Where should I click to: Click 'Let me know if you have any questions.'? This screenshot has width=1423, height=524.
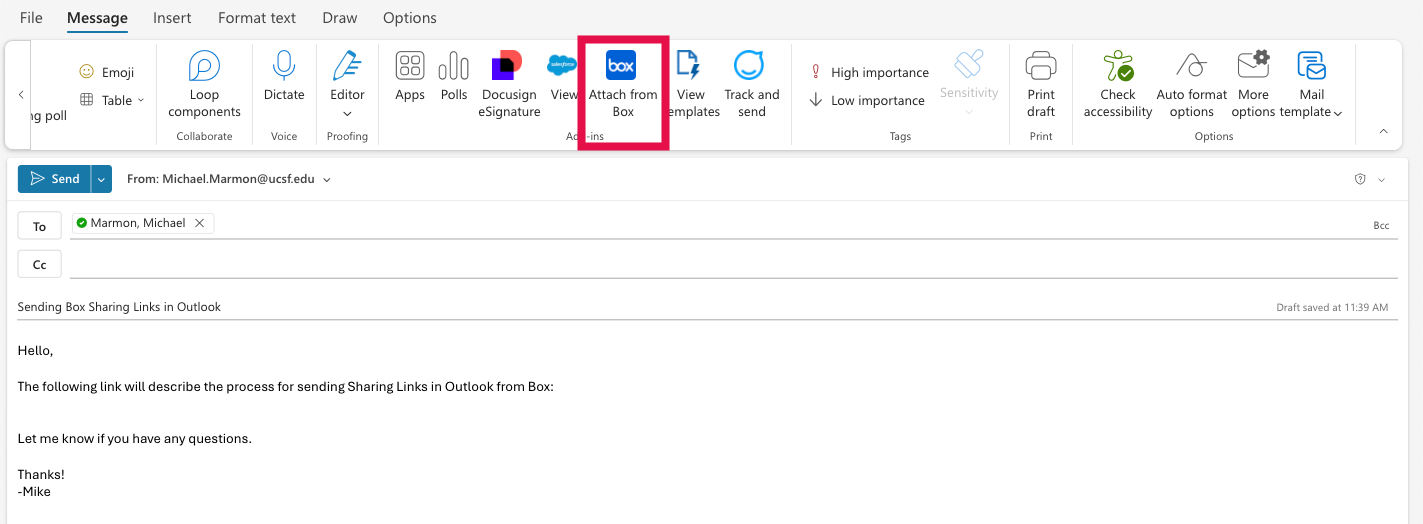[135, 438]
